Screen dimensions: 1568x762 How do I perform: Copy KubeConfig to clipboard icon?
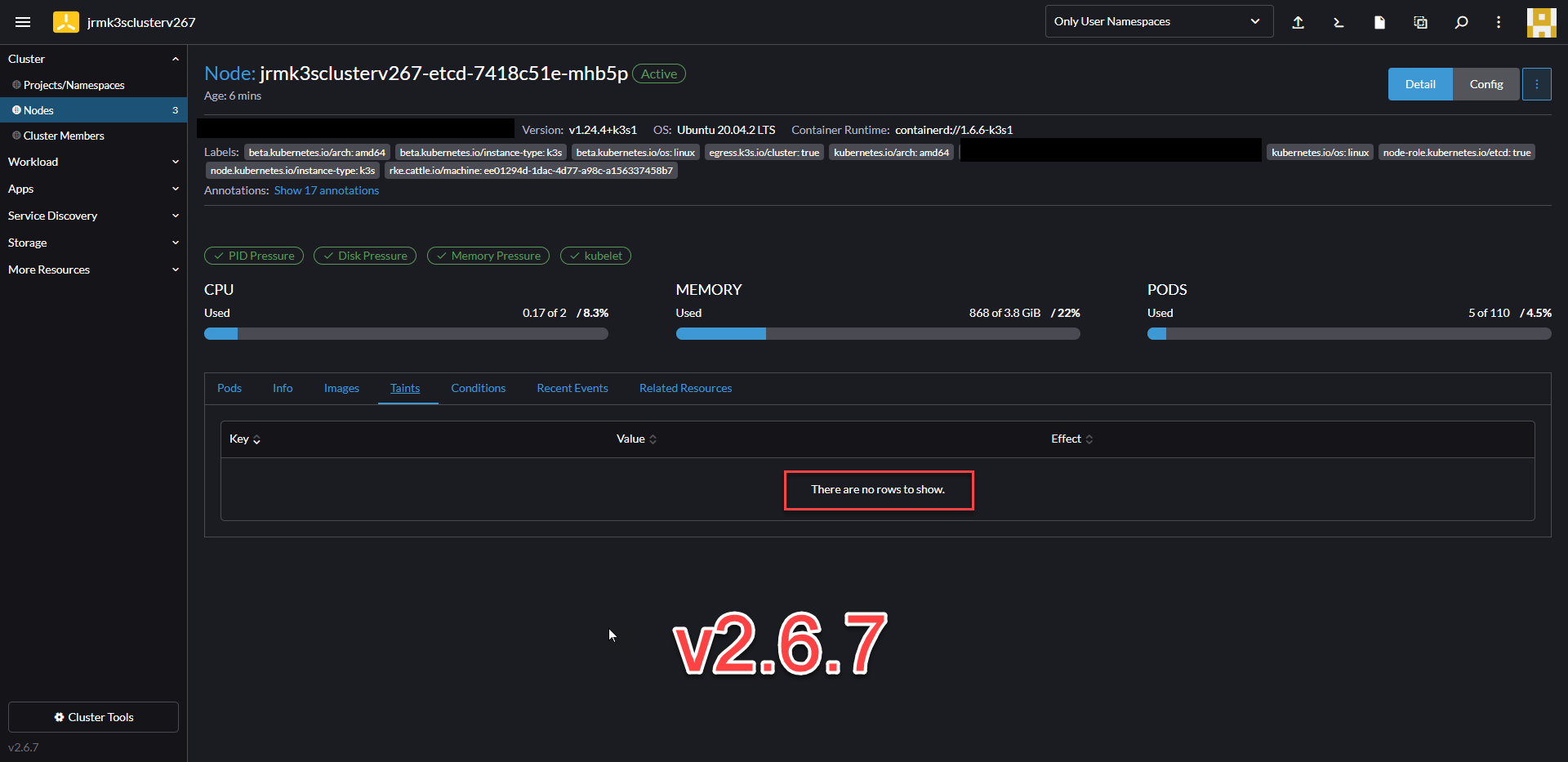(x=1420, y=22)
